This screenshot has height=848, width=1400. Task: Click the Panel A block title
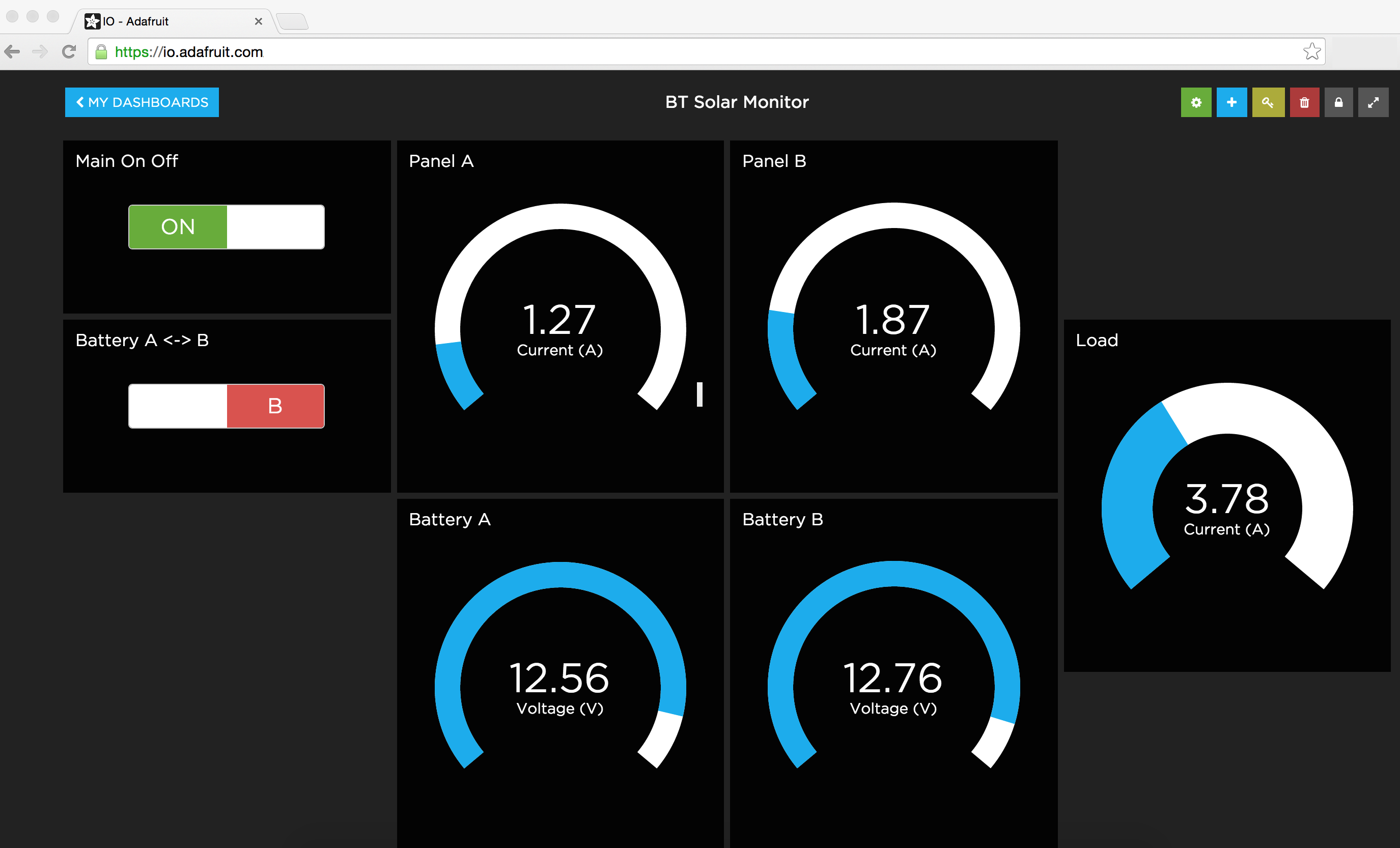pyautogui.click(x=441, y=161)
